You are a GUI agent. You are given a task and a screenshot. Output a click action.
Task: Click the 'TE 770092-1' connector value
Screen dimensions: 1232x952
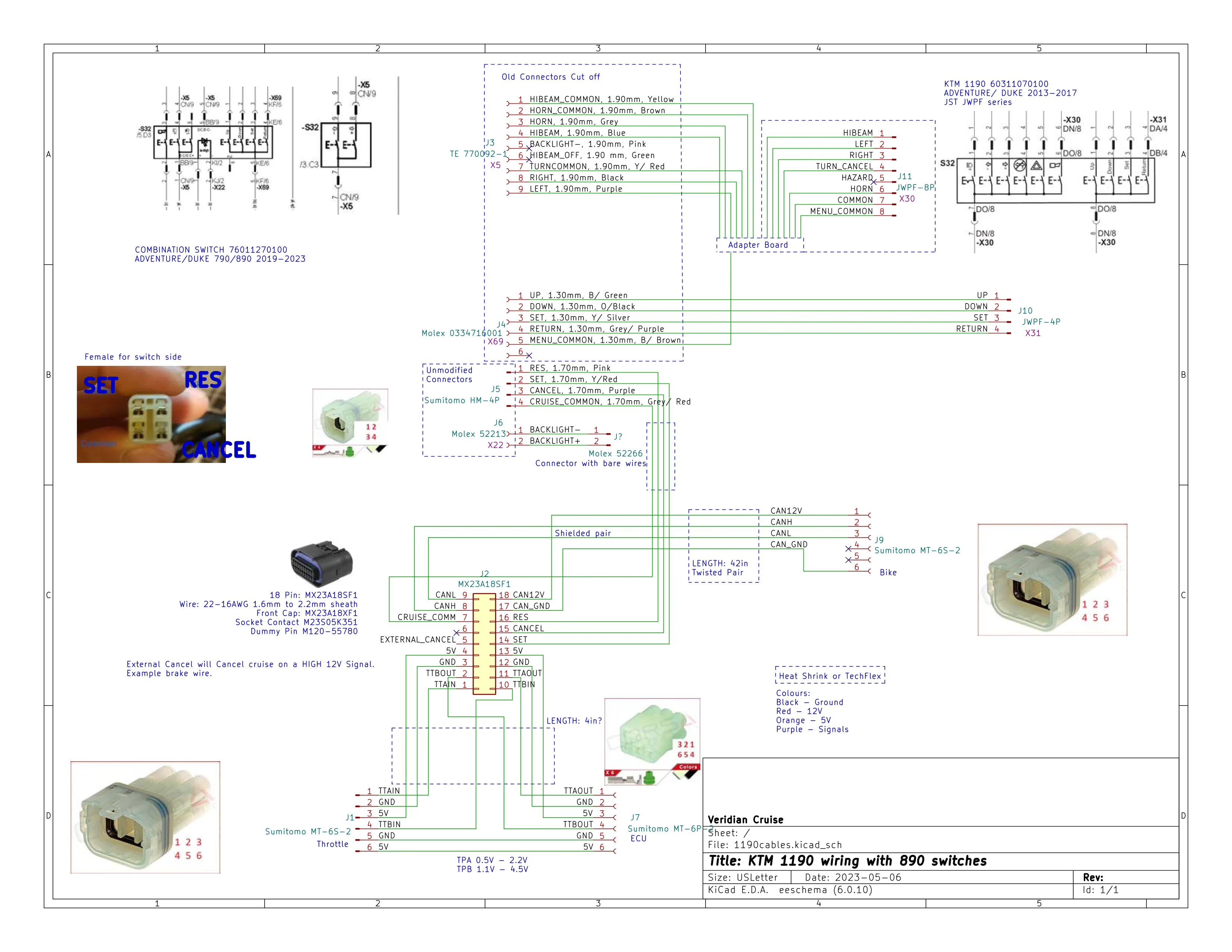click(478, 154)
